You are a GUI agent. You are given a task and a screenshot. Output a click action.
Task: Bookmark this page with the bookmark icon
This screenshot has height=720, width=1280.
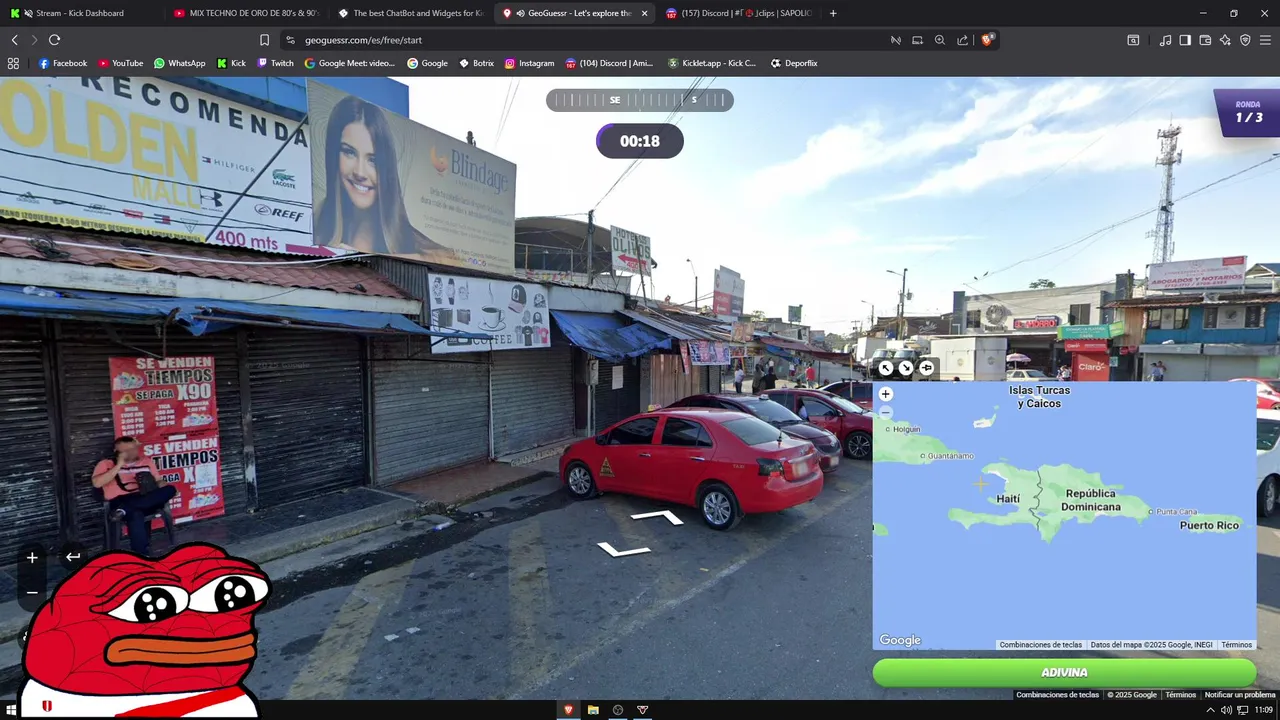point(264,40)
